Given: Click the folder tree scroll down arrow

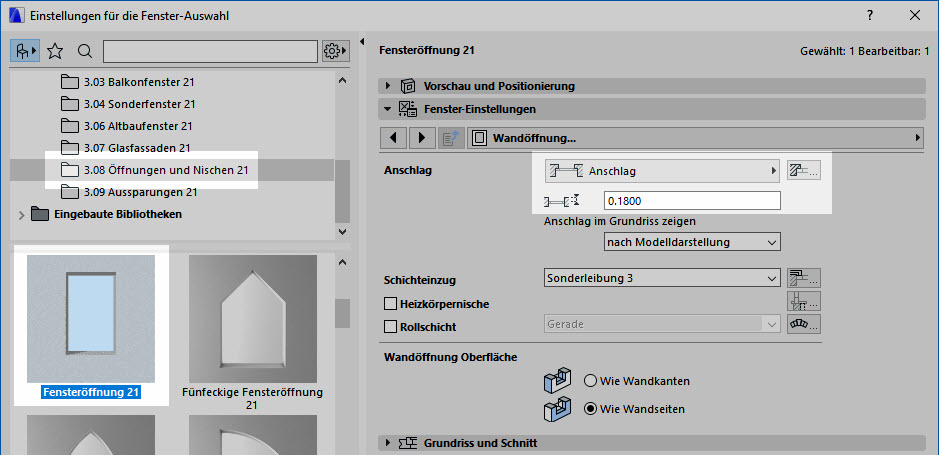Looking at the screenshot, I should [342, 232].
